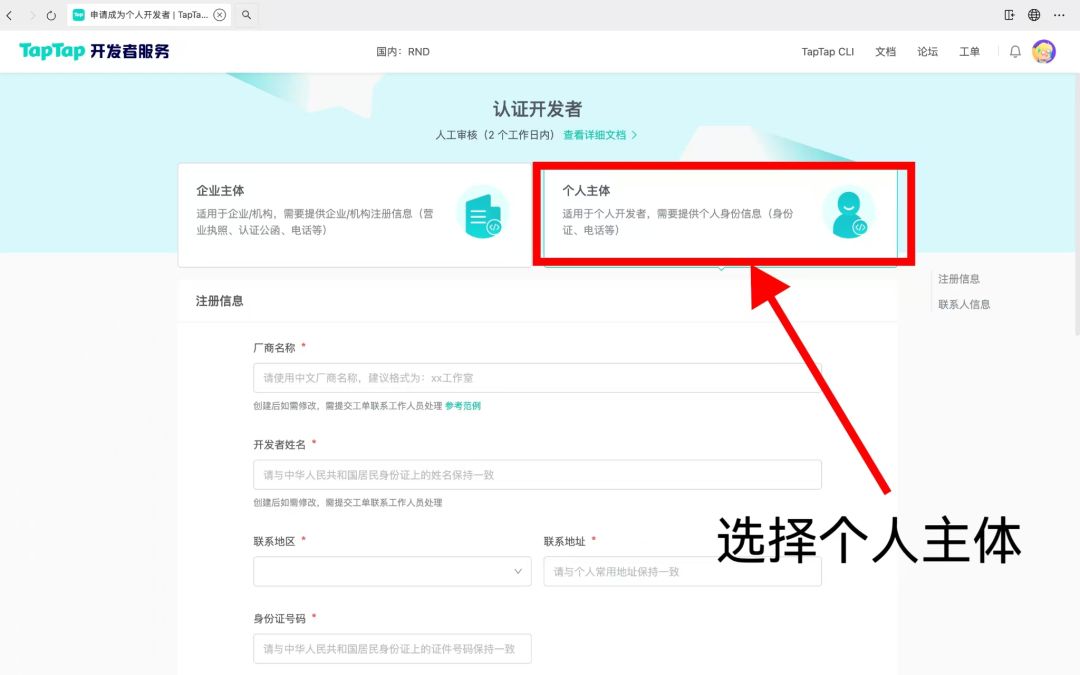Click the globe icon in browser toolbar

pyautogui.click(x=1034, y=14)
